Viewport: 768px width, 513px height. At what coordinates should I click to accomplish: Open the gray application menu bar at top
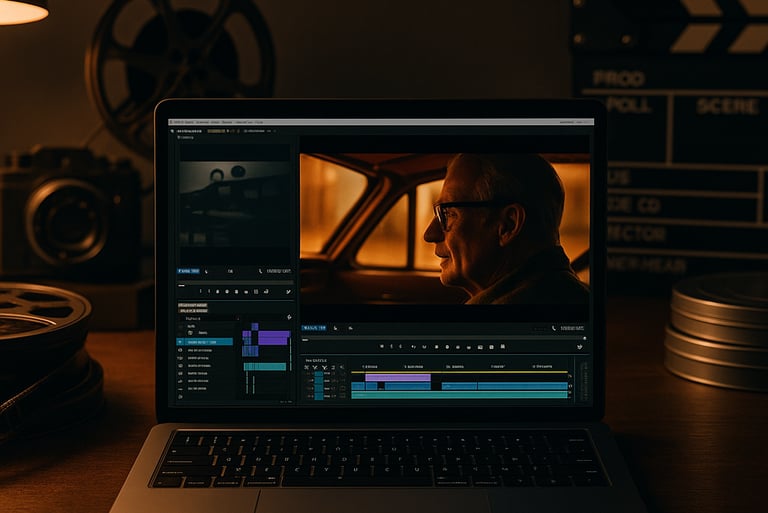click(381, 122)
